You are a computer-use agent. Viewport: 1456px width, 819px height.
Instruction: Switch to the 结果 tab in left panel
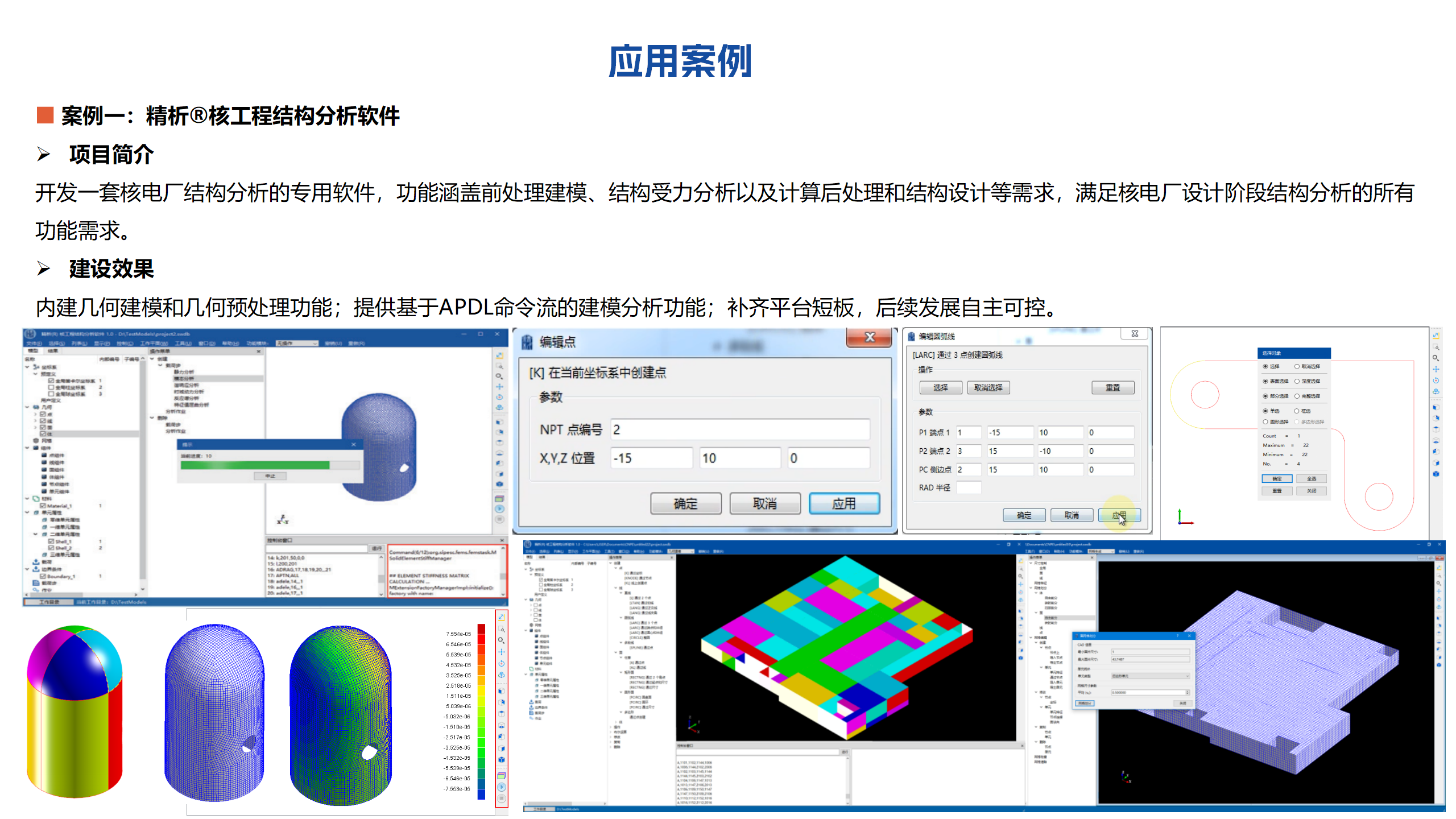coord(52,351)
